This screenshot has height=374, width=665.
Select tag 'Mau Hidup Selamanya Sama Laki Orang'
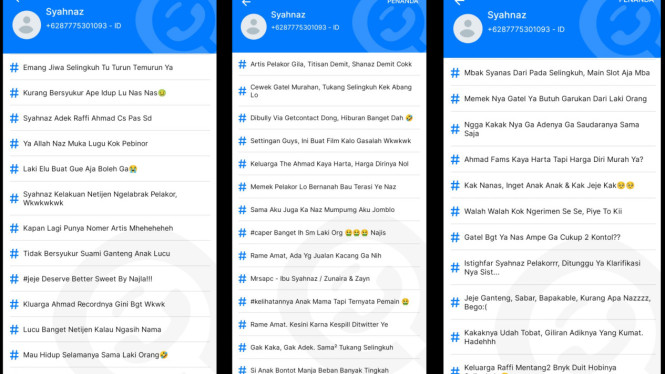tap(95, 355)
